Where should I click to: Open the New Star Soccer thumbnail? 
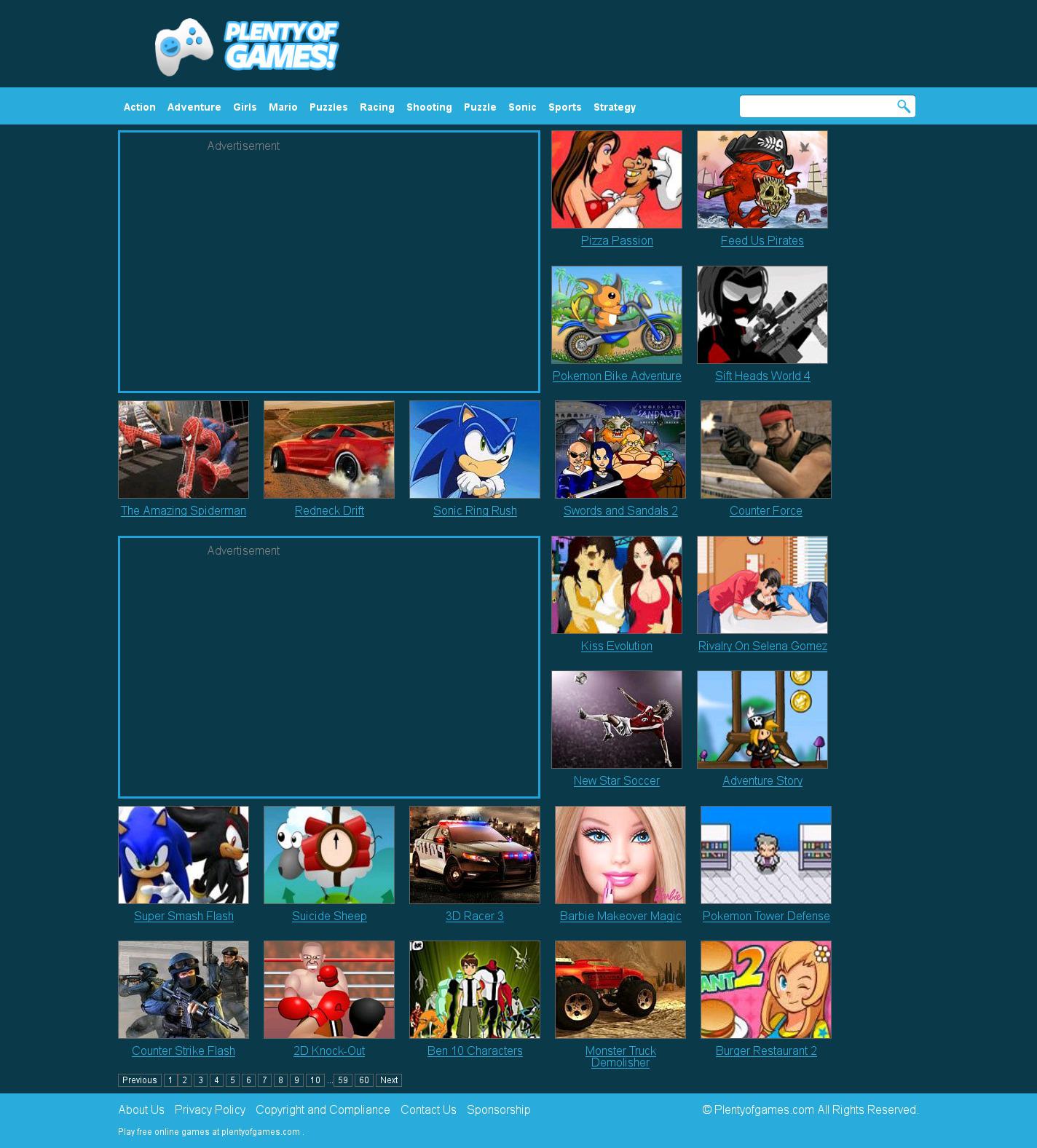pos(617,719)
